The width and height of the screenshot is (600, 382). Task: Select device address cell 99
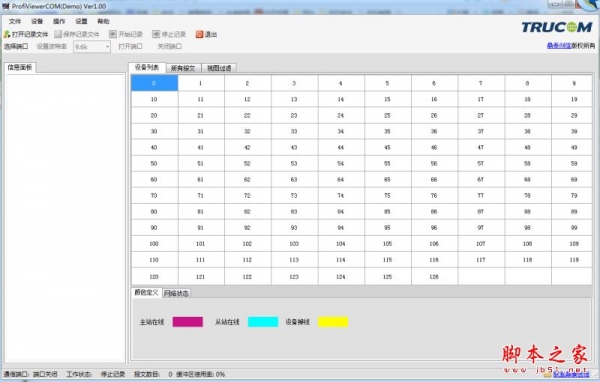click(572, 228)
